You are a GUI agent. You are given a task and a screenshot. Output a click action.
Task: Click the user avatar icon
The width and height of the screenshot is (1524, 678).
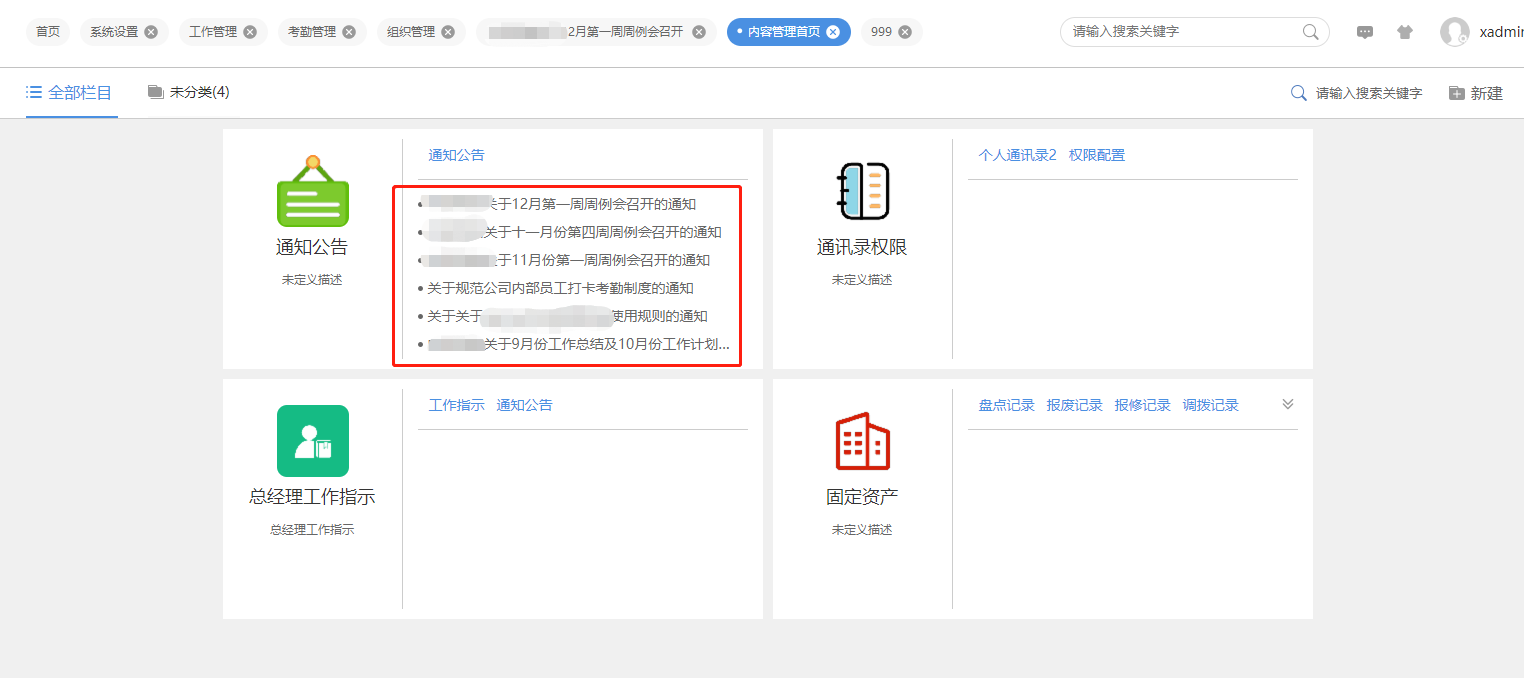coord(1454,32)
